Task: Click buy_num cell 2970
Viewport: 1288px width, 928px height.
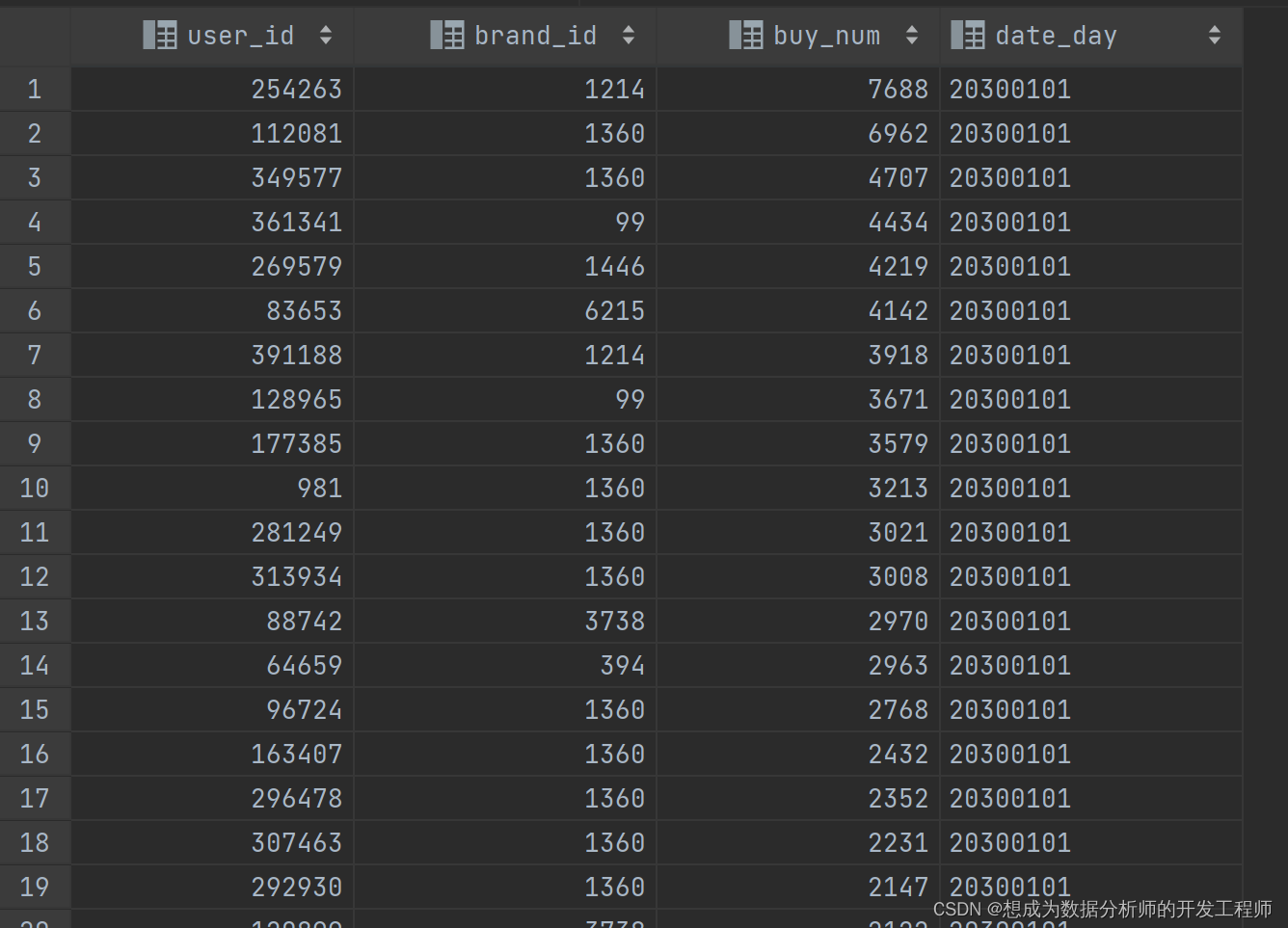Action: point(798,622)
